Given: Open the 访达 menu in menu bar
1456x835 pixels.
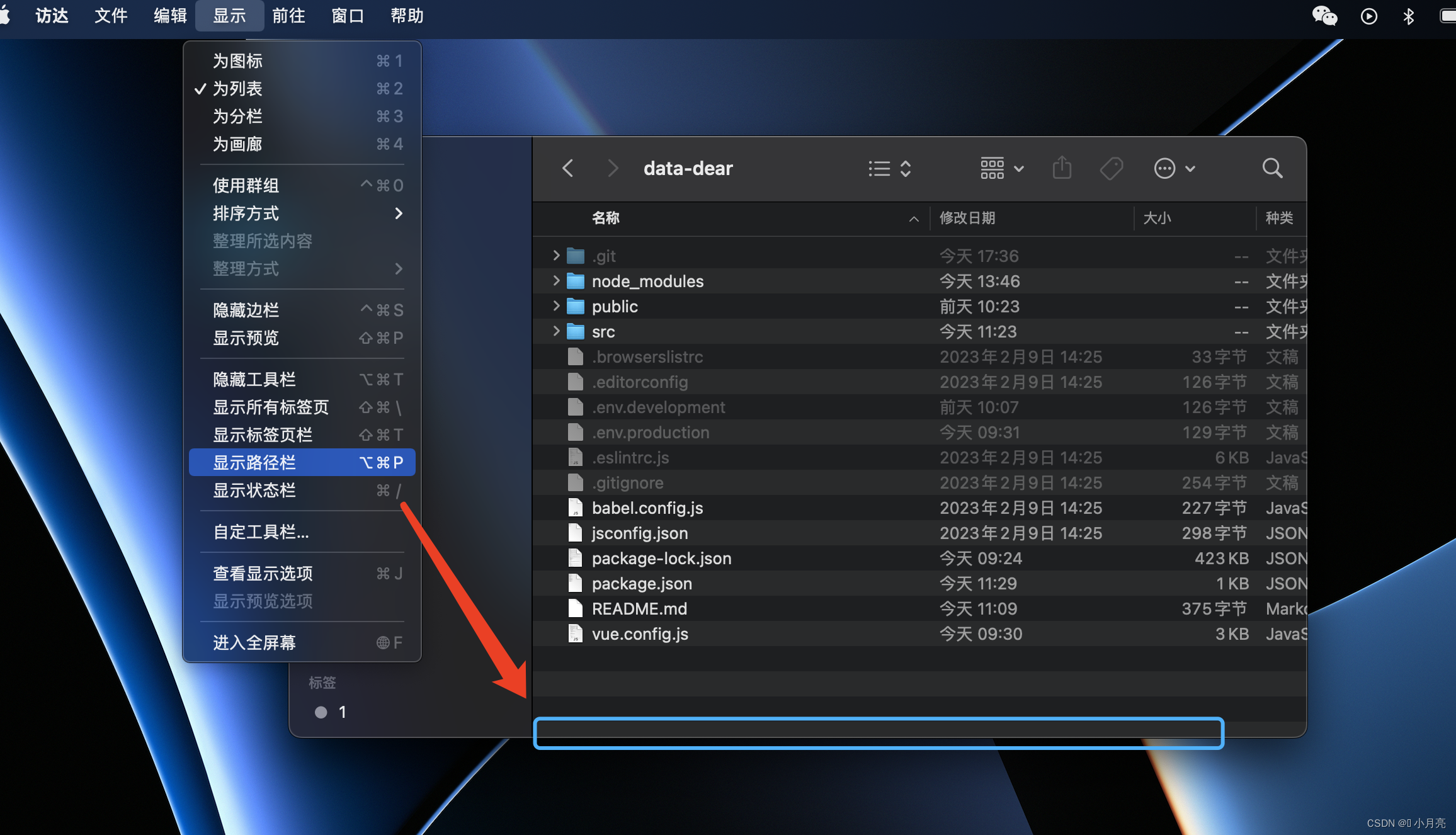Looking at the screenshot, I should point(52,16).
